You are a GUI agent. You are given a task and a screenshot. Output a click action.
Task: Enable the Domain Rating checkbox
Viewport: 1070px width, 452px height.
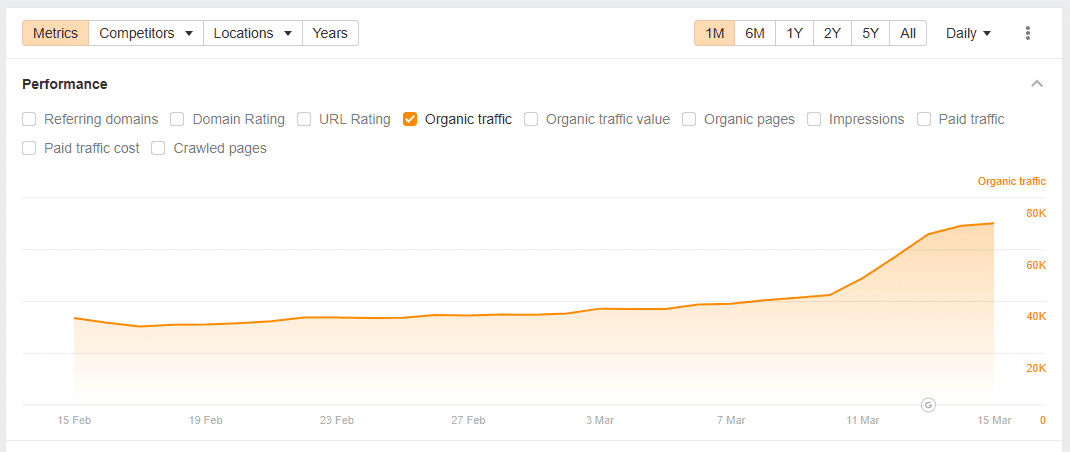coord(177,119)
